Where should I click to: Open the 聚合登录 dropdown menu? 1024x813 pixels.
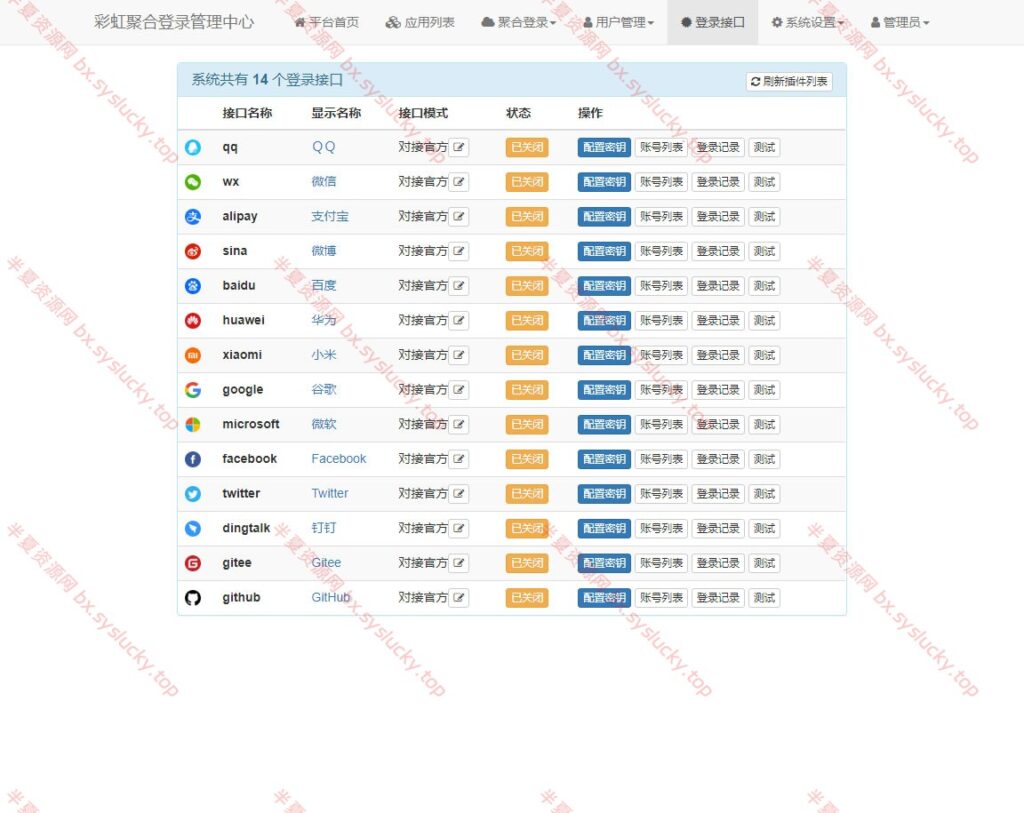click(x=519, y=22)
